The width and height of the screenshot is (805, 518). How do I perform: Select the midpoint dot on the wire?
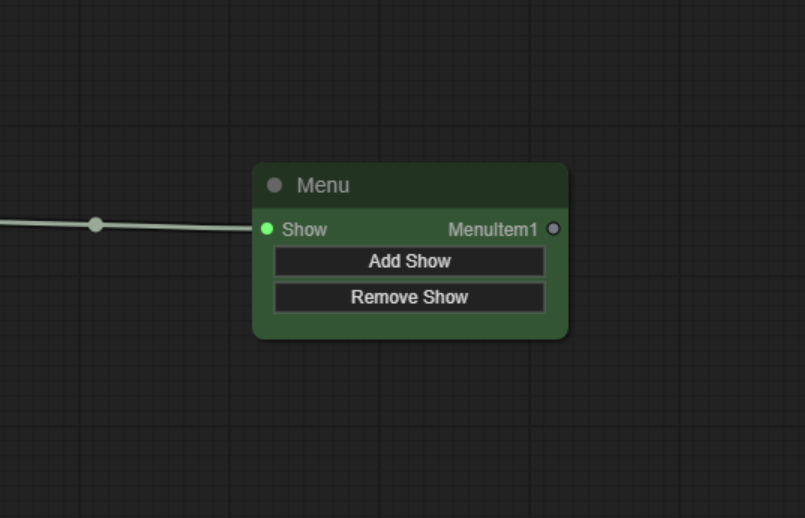click(95, 225)
